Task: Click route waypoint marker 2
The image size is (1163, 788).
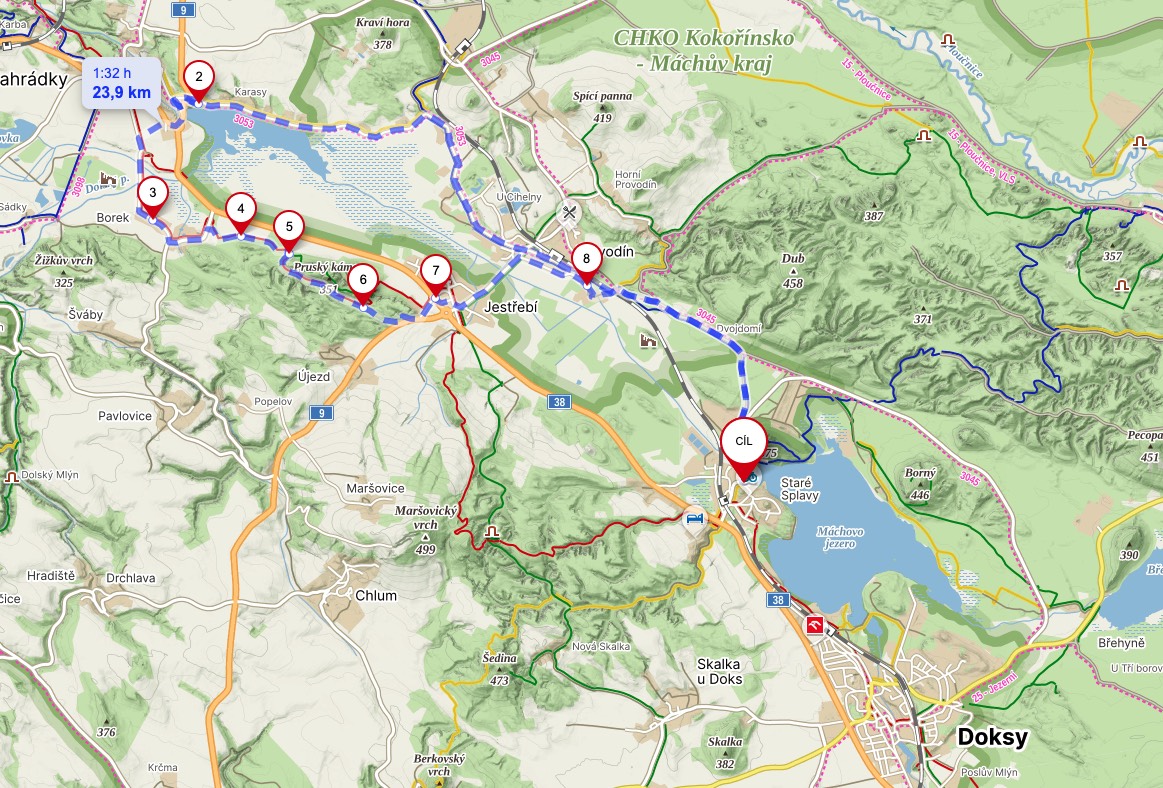Action: point(199,80)
